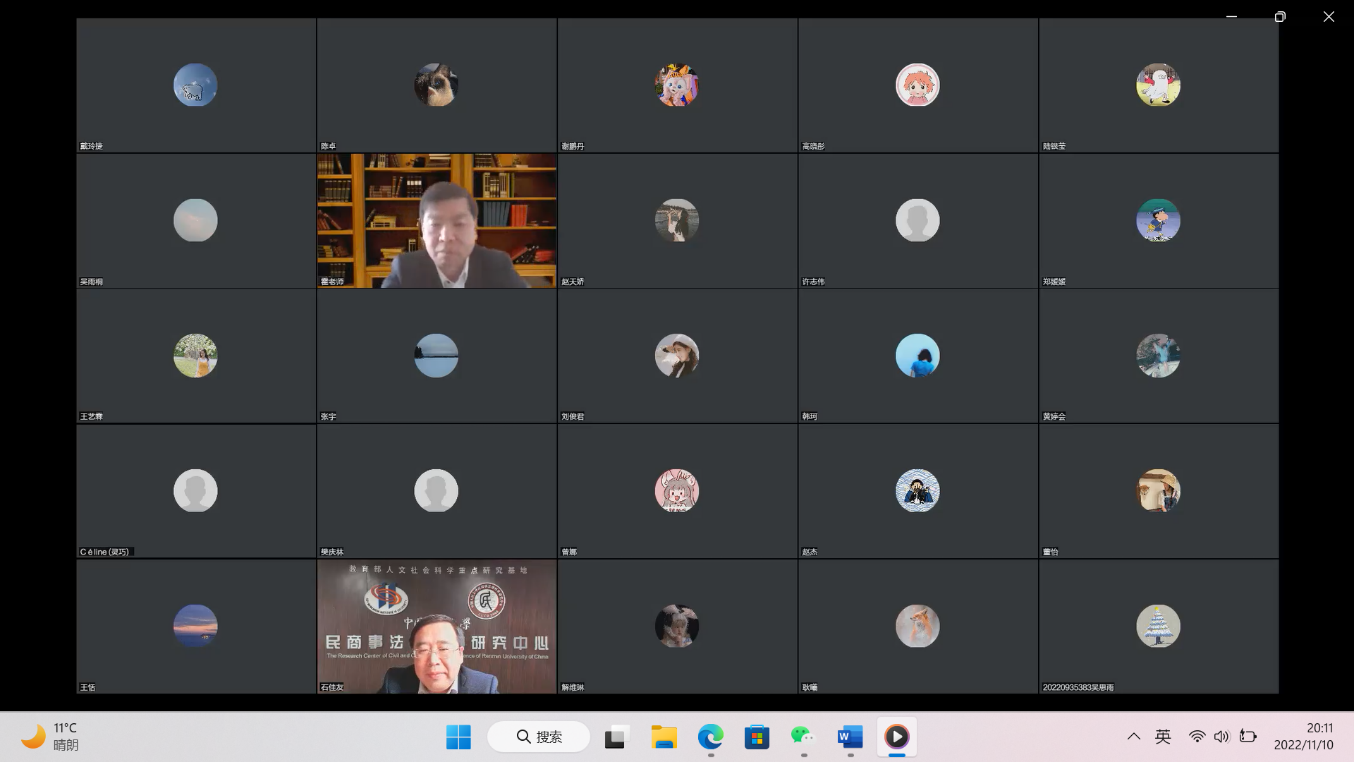Expand the hidden system tray icons

coord(1133,737)
